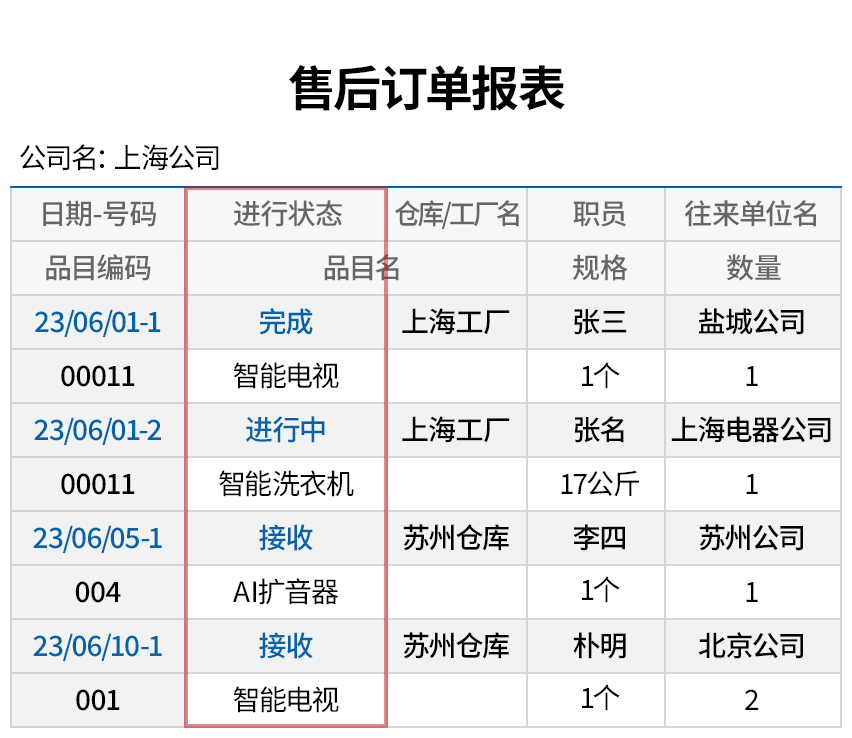Click the 上海电器公司 company cell
Image resolution: width=852 pixels, height=738 pixels.
tap(751, 430)
